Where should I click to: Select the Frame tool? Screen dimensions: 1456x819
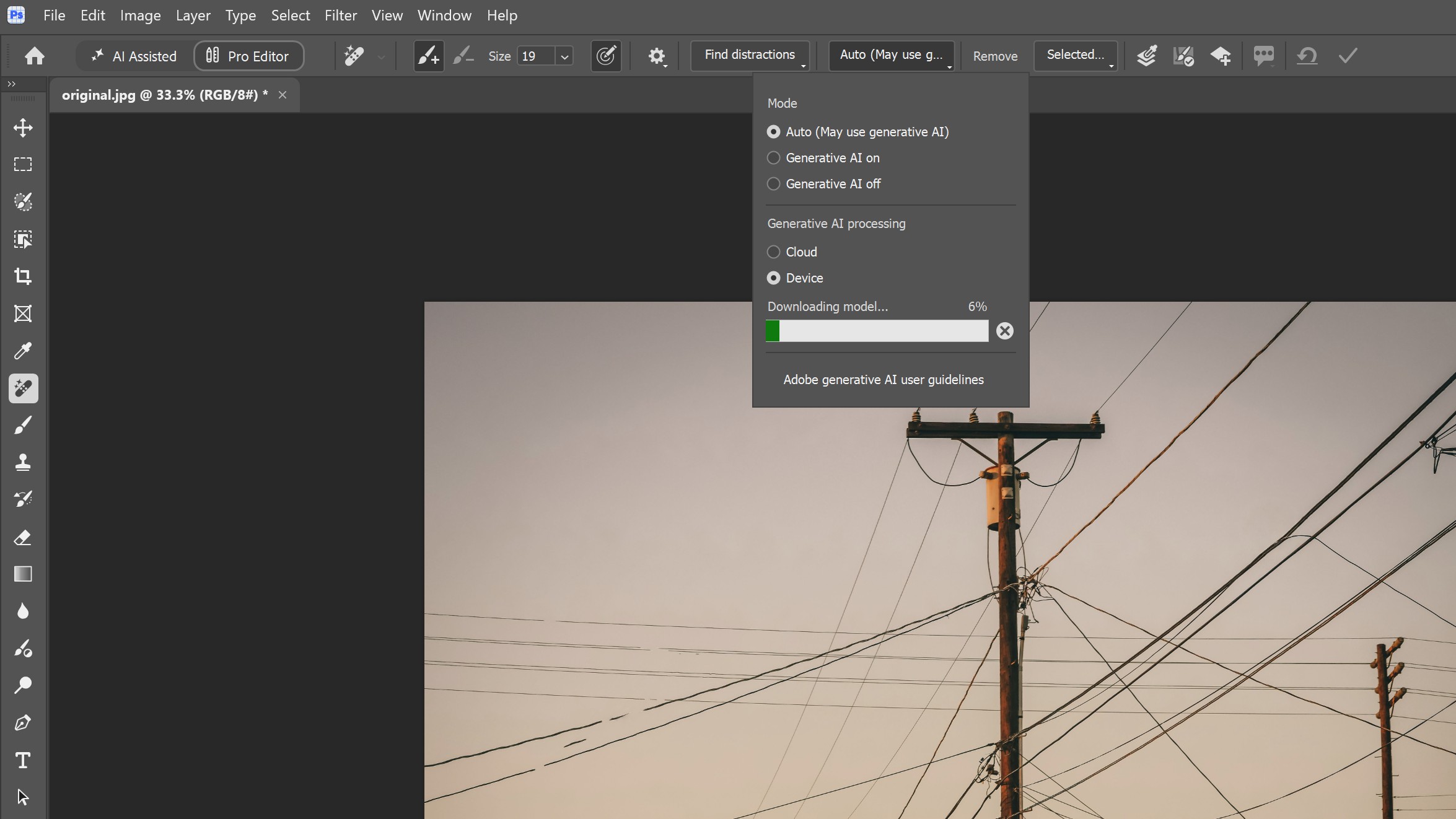coord(23,313)
